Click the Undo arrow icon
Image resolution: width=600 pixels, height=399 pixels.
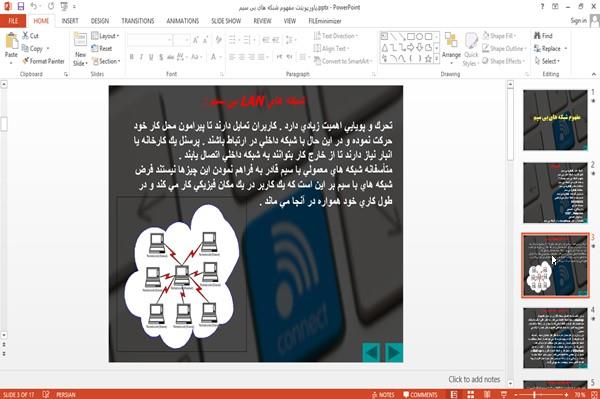pyautogui.click(x=34, y=6)
